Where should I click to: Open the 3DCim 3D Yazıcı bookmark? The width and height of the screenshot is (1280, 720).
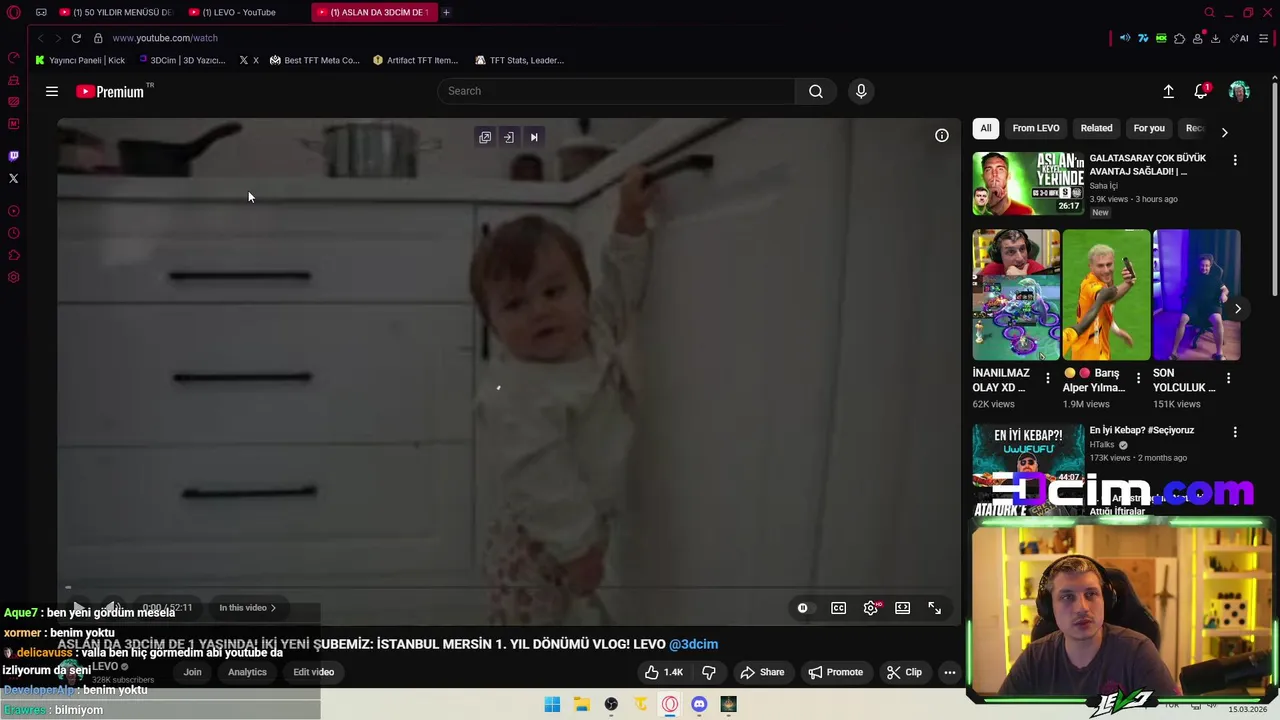pyautogui.click(x=182, y=60)
